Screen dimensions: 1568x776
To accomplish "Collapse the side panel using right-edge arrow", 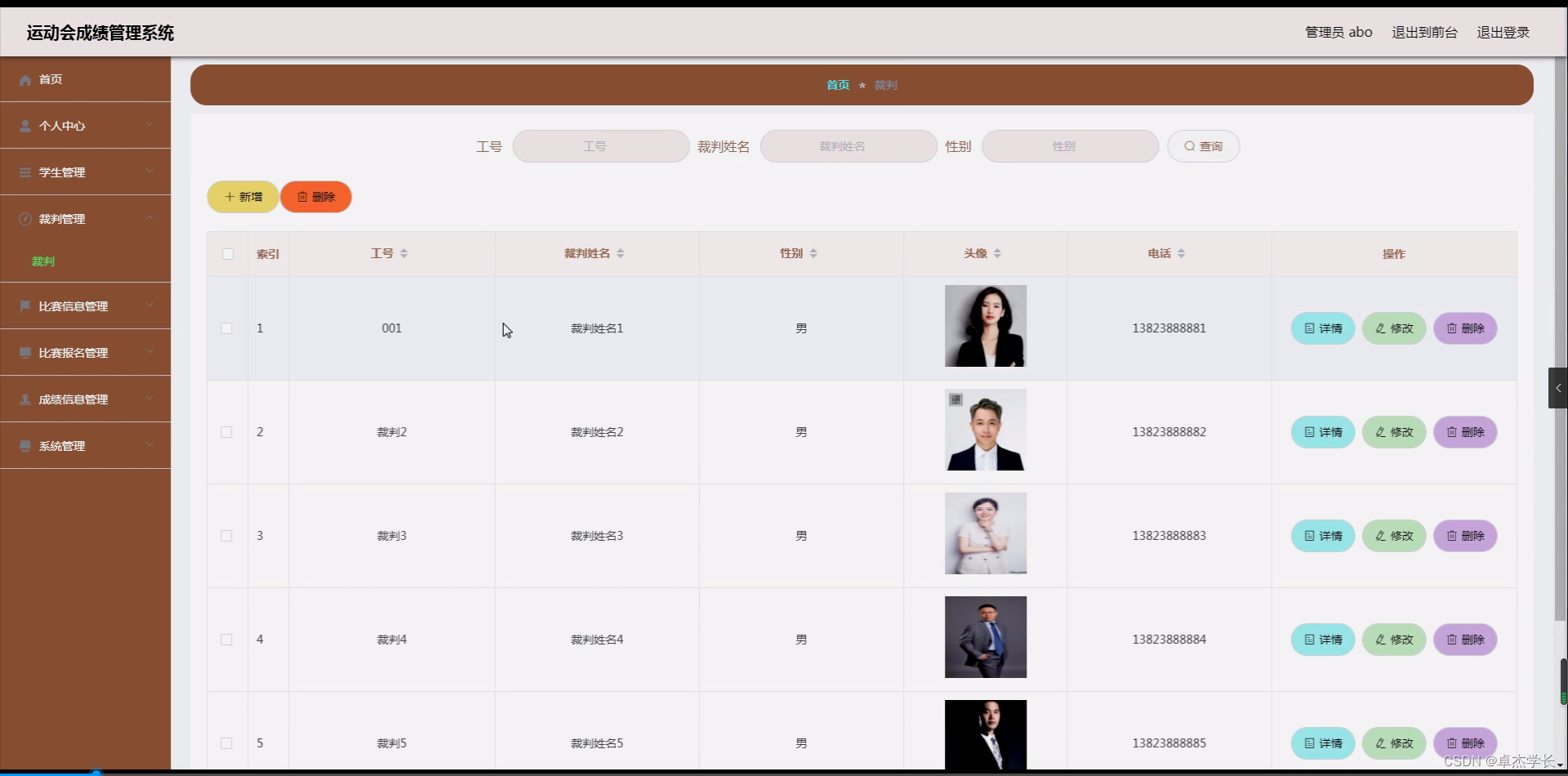I will pos(1558,388).
